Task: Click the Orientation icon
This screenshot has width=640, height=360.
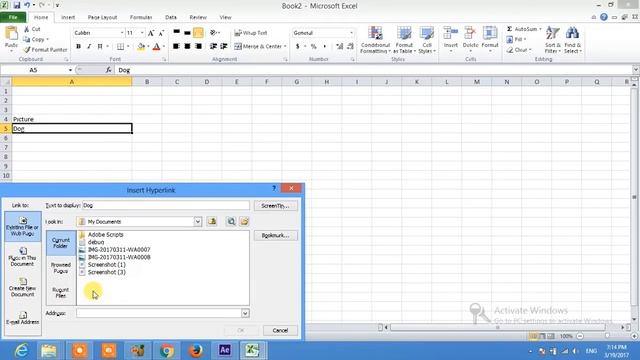Action: 214,33
